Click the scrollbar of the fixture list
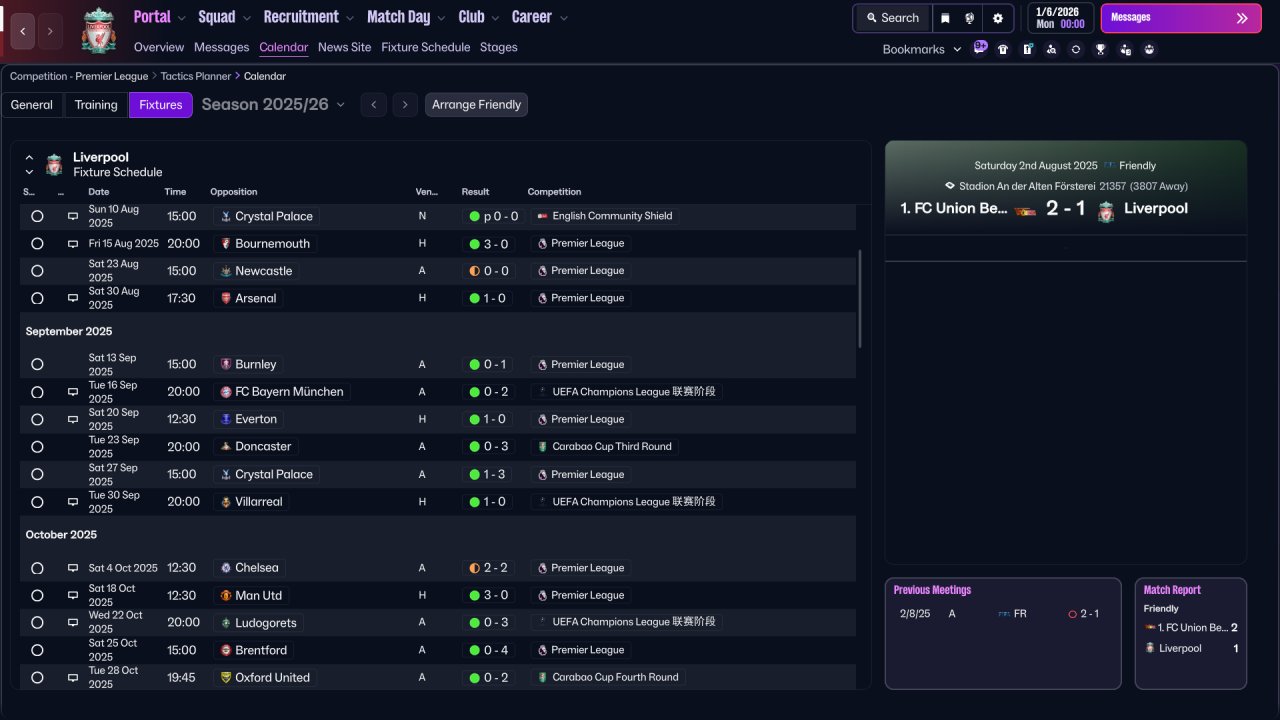 [x=859, y=299]
